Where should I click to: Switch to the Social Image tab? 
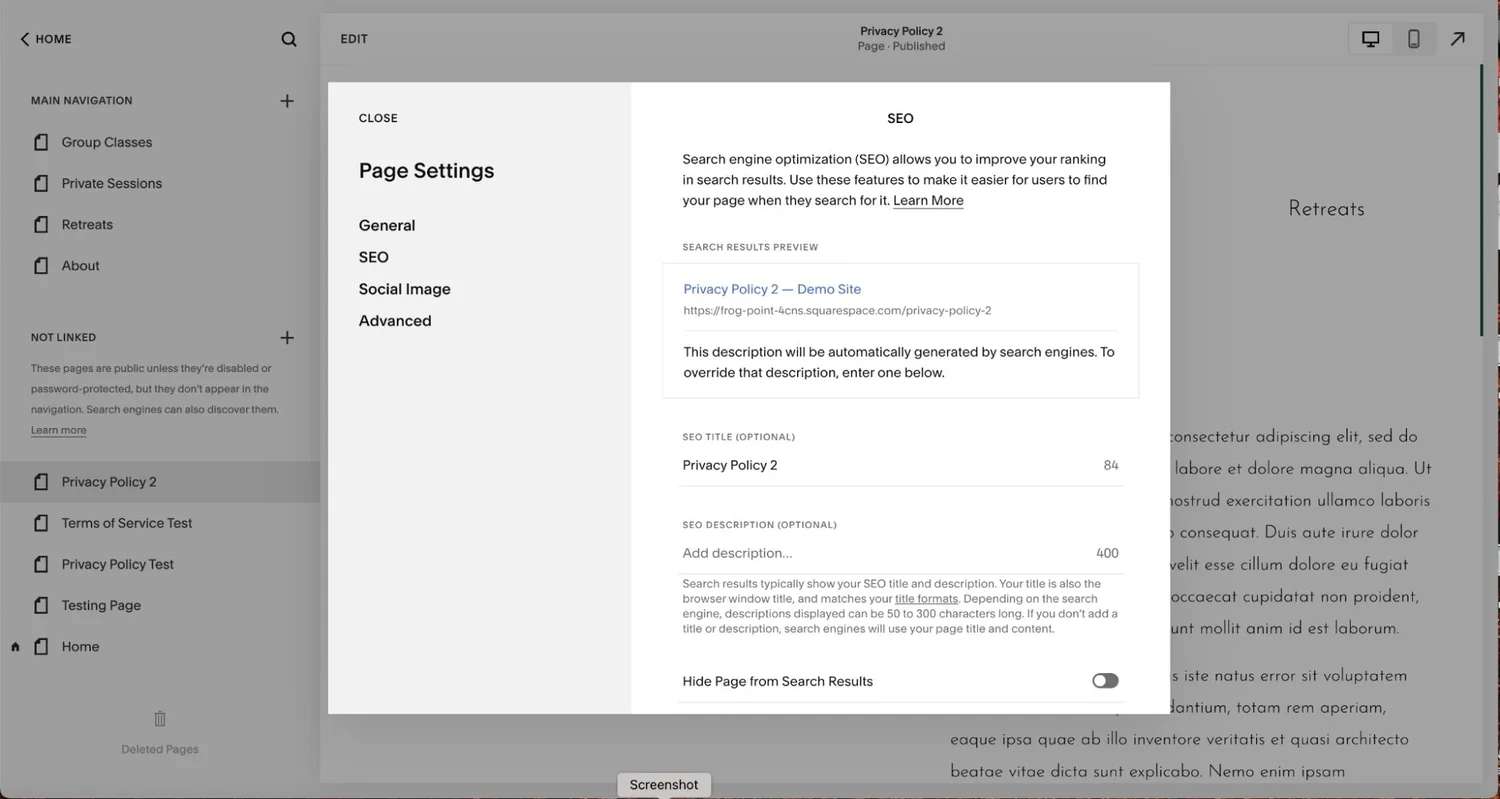click(x=404, y=289)
